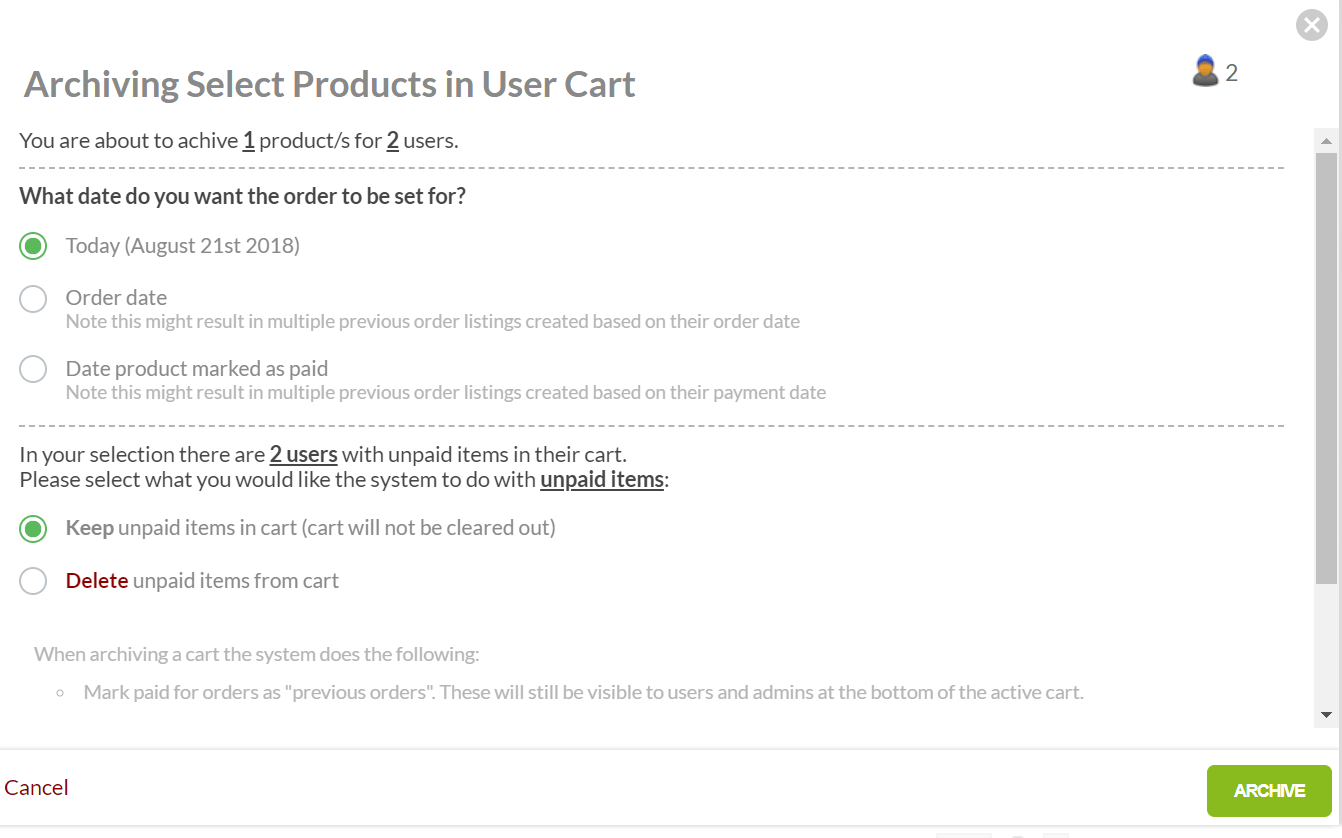Select the Today radio button
1342x838 pixels.
[33, 246]
